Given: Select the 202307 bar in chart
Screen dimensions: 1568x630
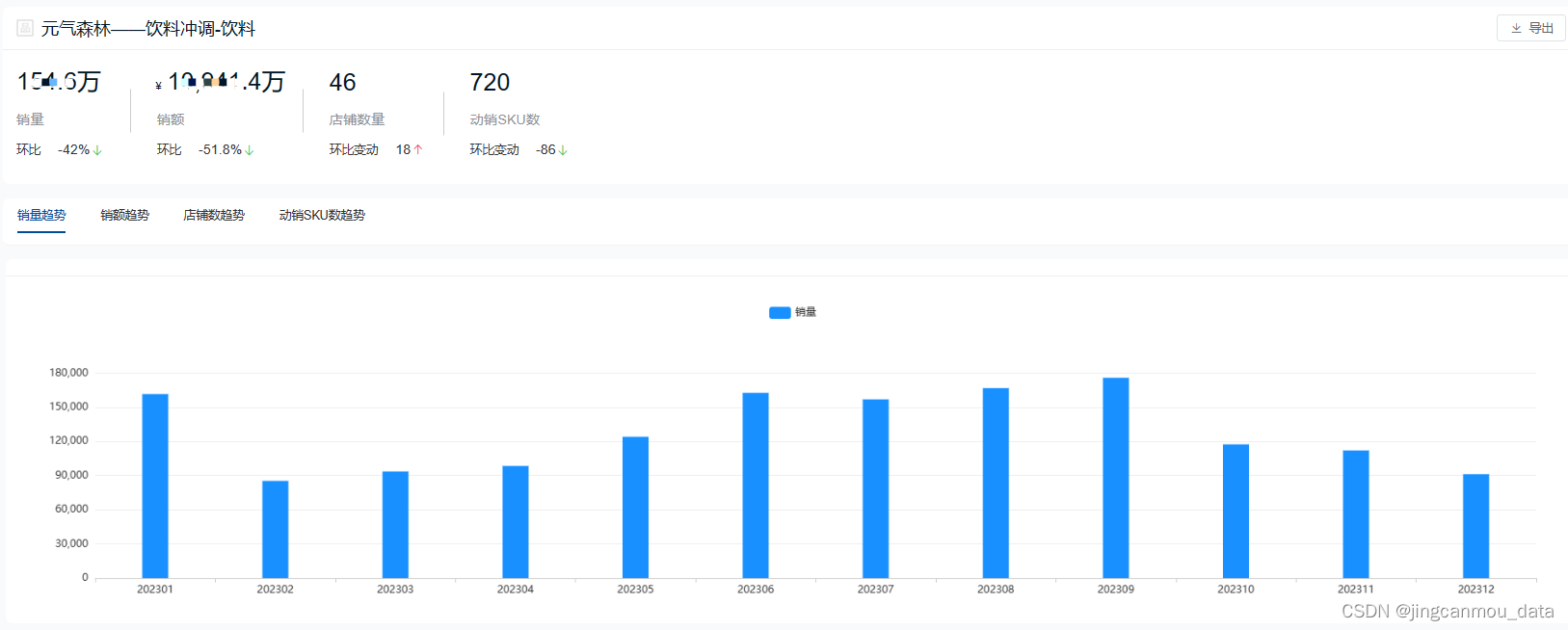Looking at the screenshot, I should tap(876, 488).
